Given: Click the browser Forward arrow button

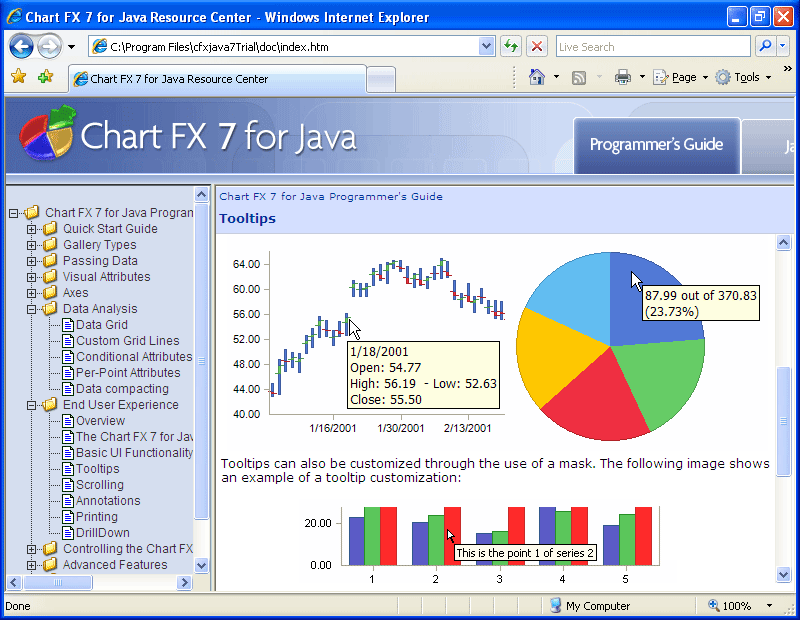Looking at the screenshot, I should (x=49, y=47).
